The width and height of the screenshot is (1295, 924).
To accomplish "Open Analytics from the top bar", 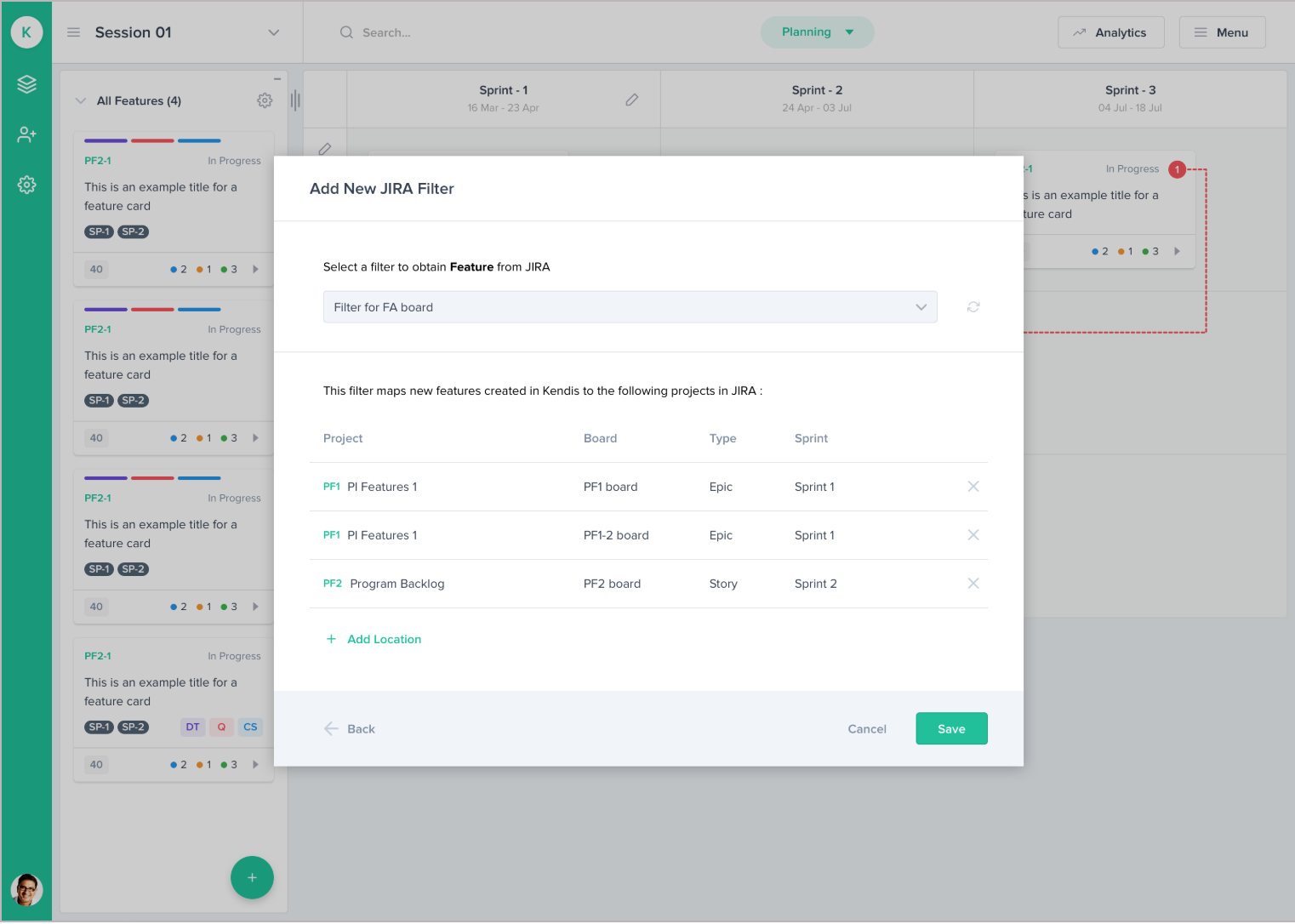I will 1110,31.
